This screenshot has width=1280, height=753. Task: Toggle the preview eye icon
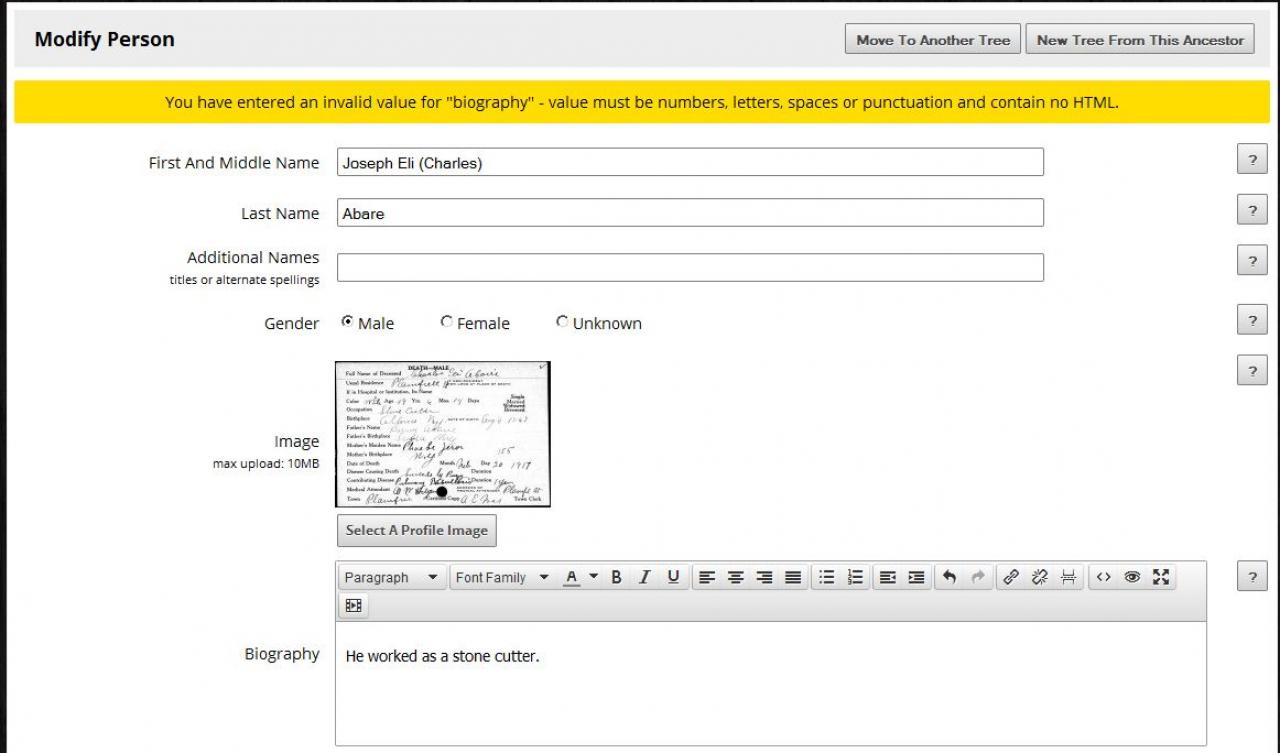pos(1132,577)
